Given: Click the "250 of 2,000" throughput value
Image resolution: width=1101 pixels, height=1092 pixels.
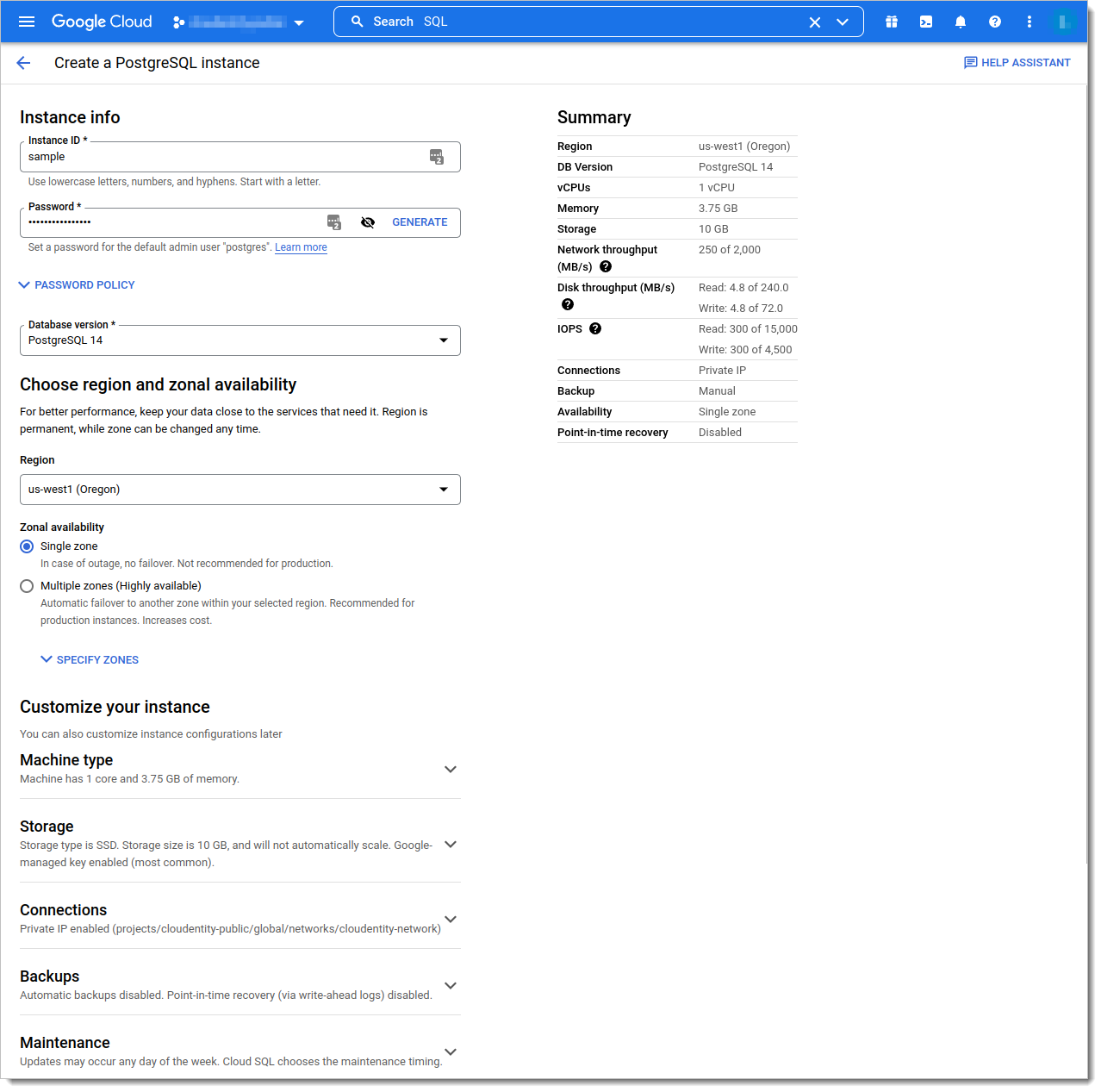Looking at the screenshot, I should [730, 250].
